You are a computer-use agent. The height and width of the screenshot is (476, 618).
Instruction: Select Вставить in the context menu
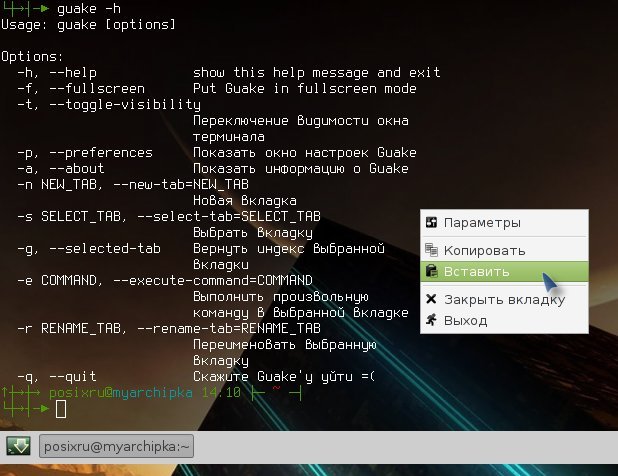[504, 271]
